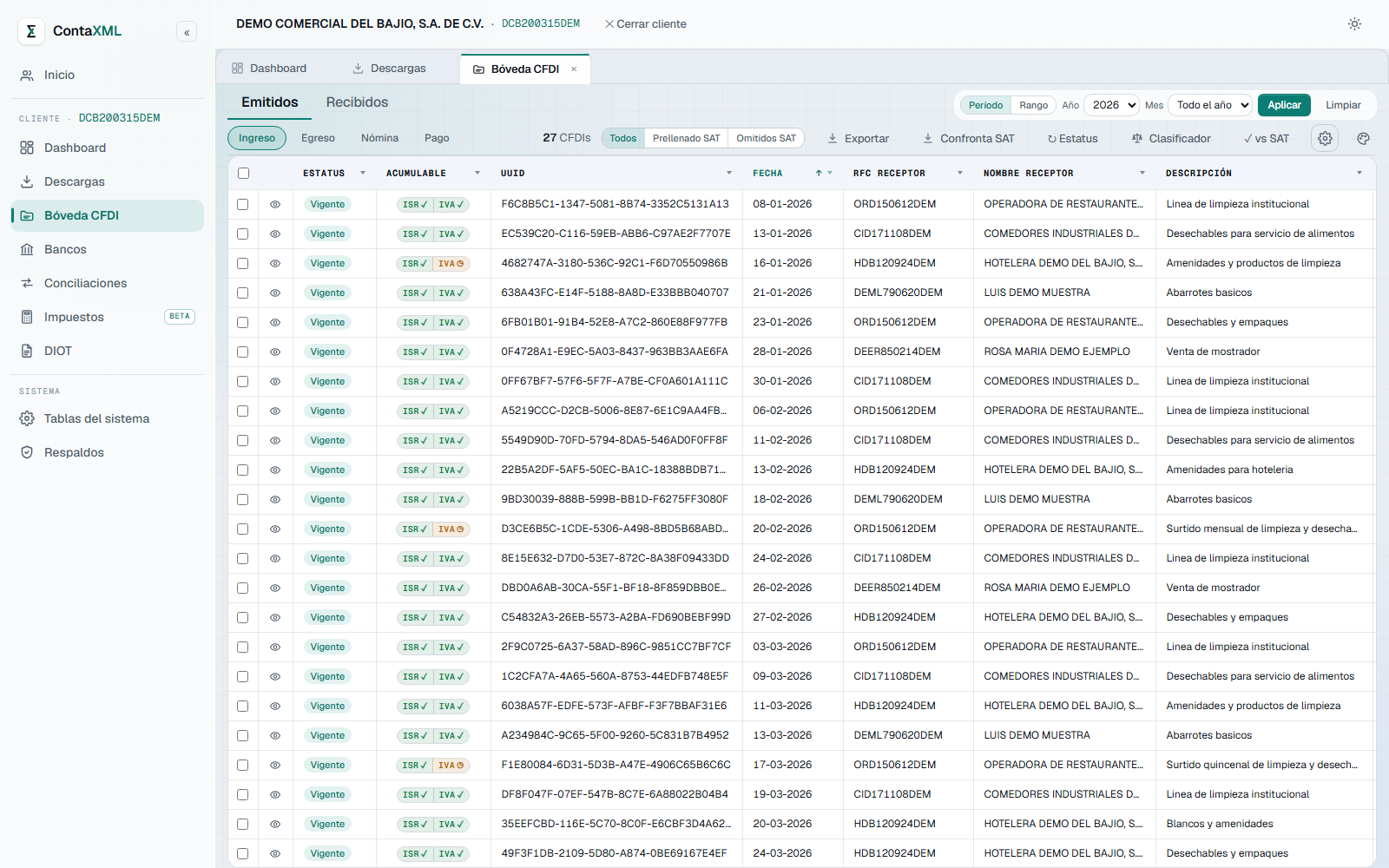Open DIOT in the sidebar

[x=108, y=352]
